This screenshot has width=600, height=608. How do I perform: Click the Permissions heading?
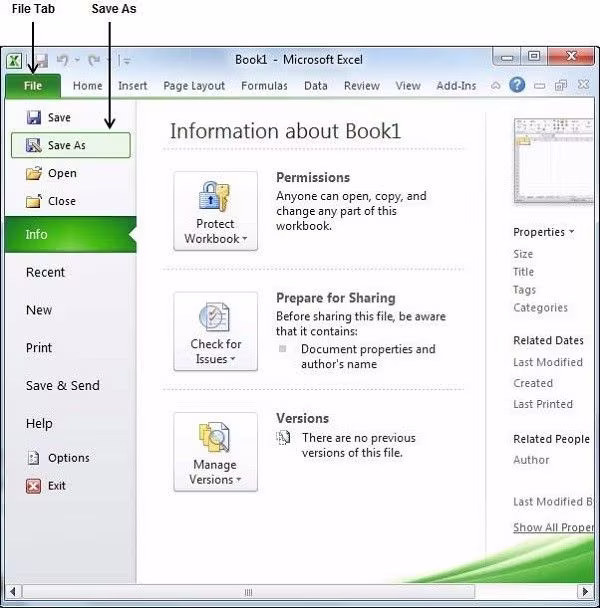[313, 178]
